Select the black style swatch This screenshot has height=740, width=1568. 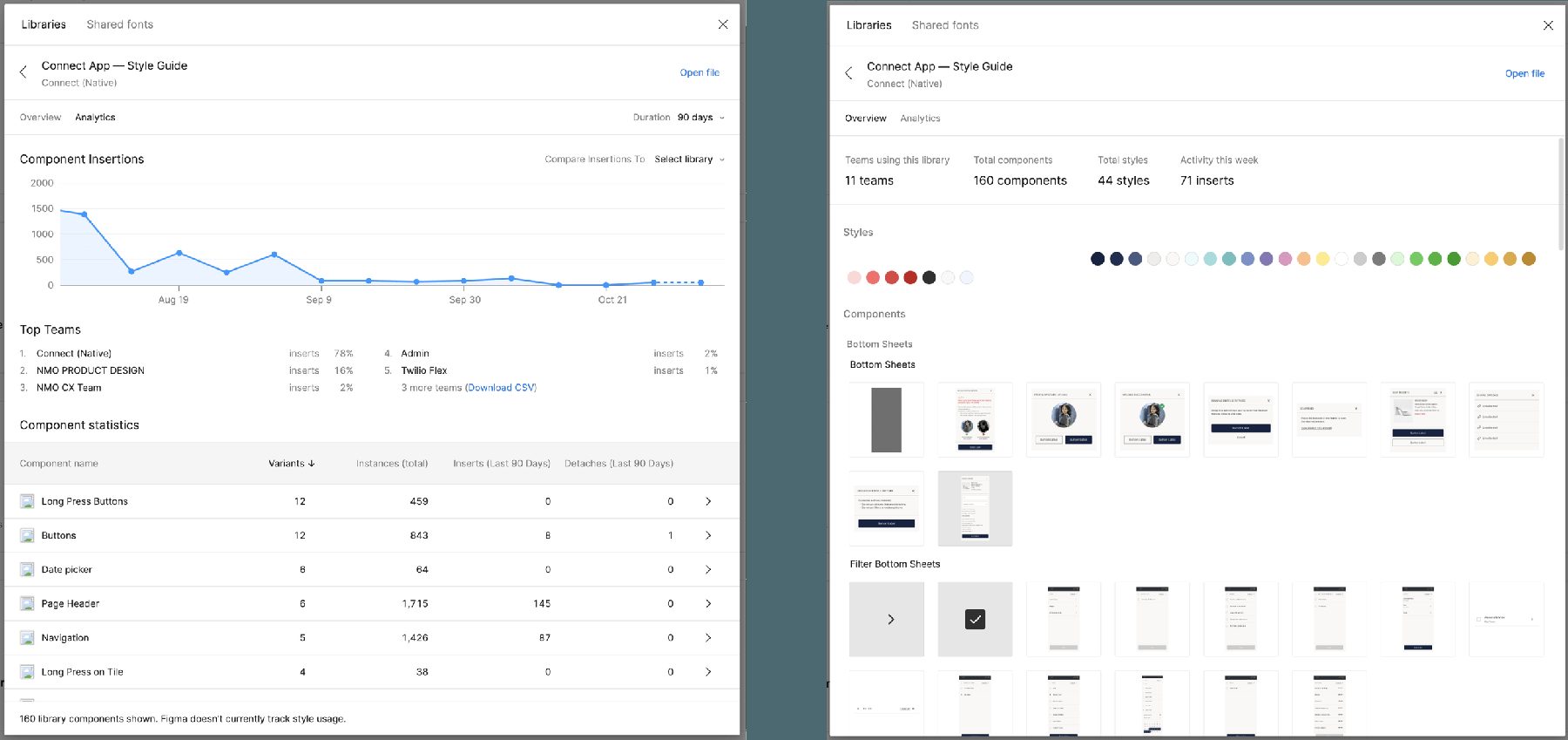point(929,277)
